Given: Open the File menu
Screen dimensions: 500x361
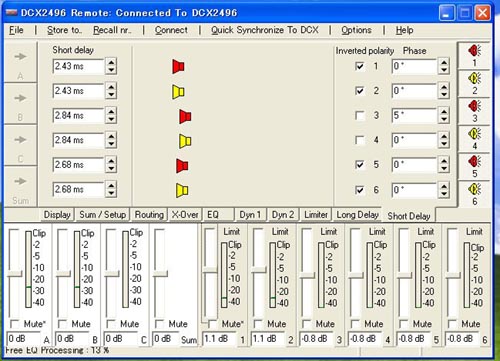Looking at the screenshot, I should pyautogui.click(x=16, y=30).
